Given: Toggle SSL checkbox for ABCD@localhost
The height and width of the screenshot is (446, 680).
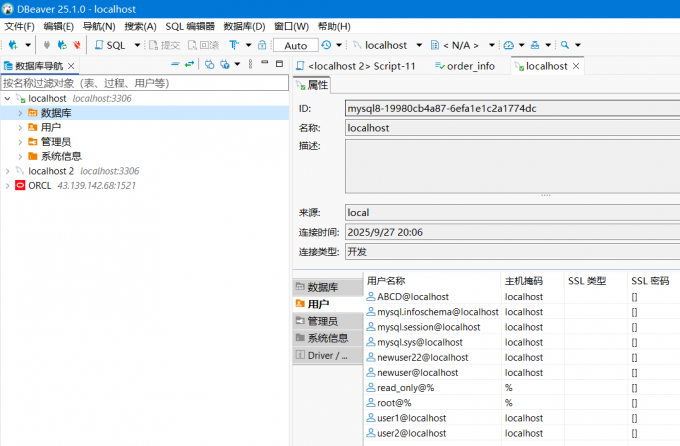Looking at the screenshot, I should click(635, 297).
